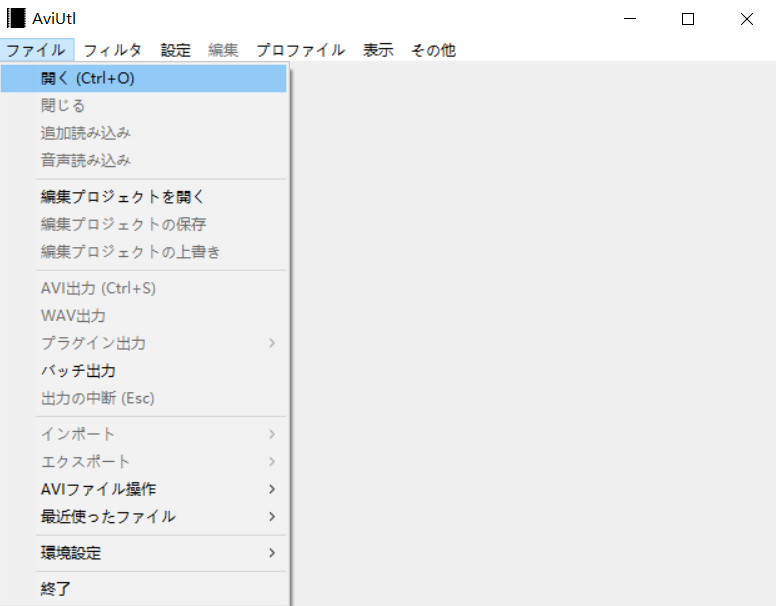
Task: Select 音声読み込み menu entry
Action: tap(144, 160)
